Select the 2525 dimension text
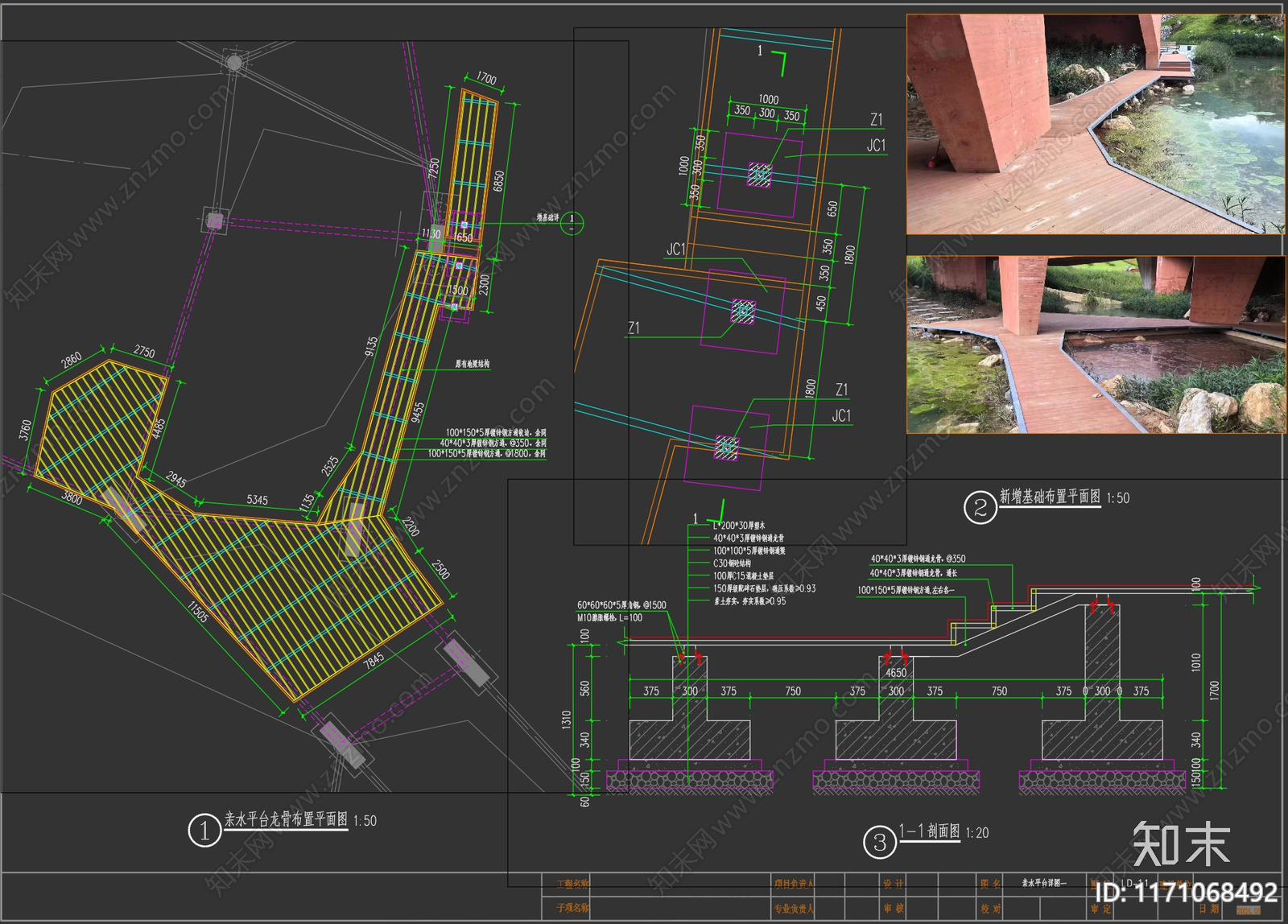The height and width of the screenshot is (924, 1288). point(330,466)
